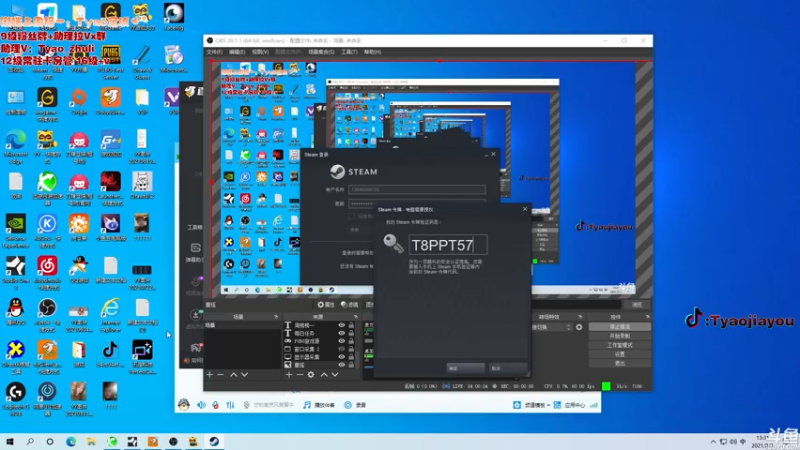Open OBS Help menu

(x=372, y=52)
